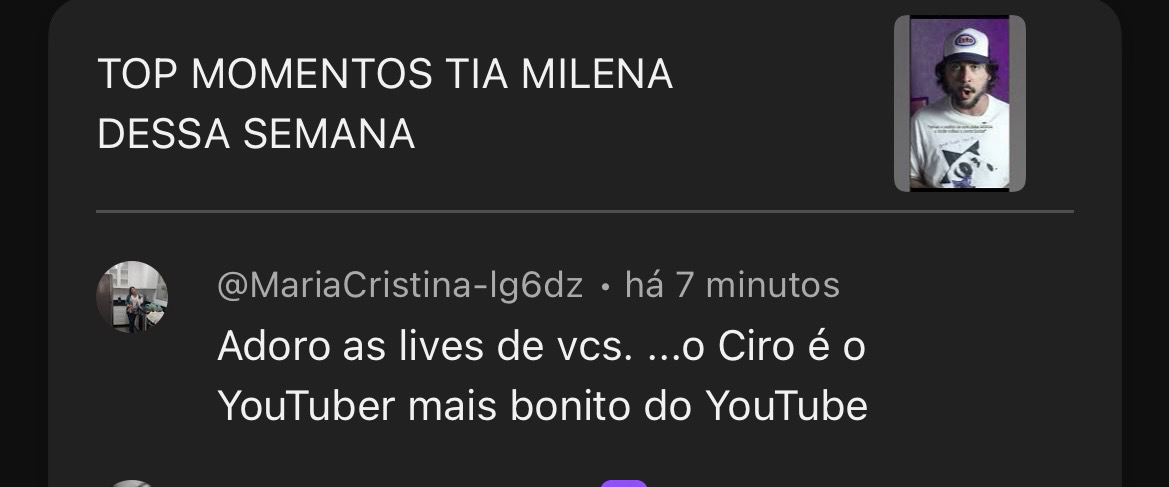Open the video thumbnail with the capped man
1169x487 pixels.
coord(960,104)
